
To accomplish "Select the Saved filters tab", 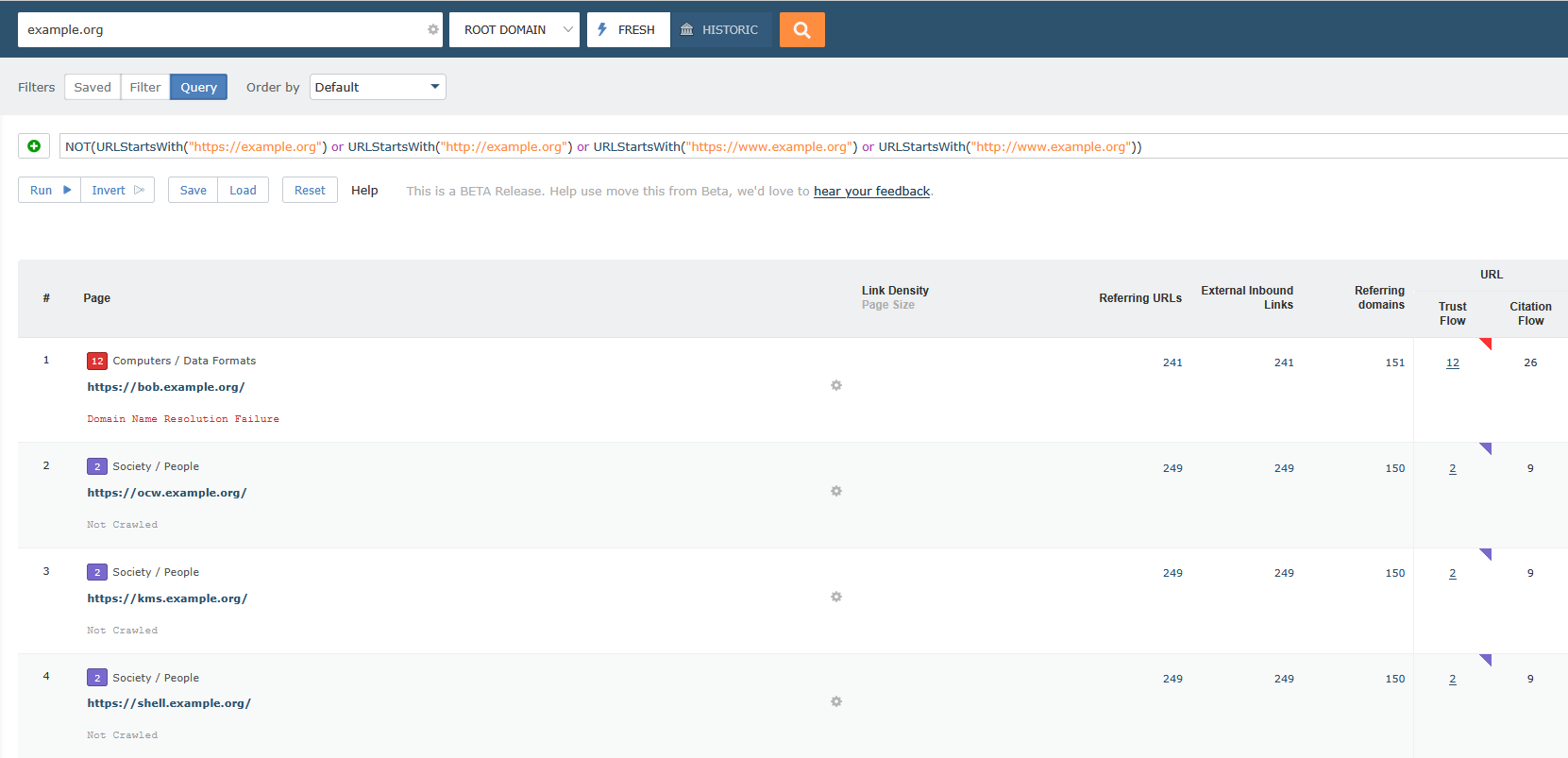I will (x=93, y=88).
